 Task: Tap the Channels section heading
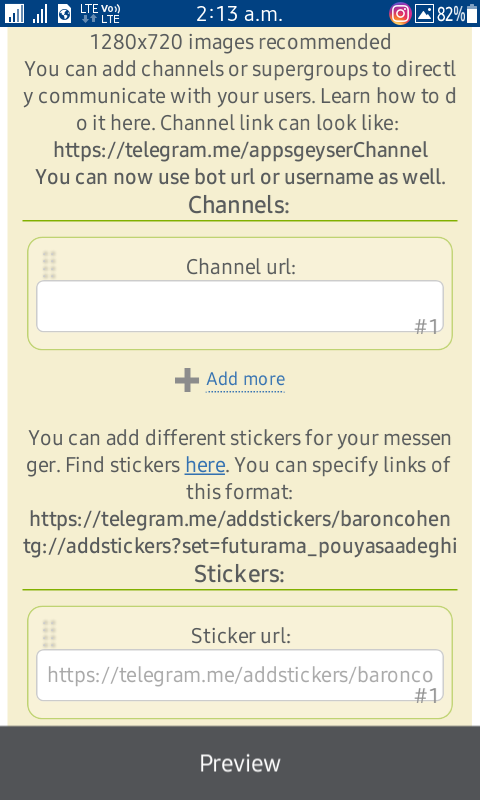tap(239, 205)
